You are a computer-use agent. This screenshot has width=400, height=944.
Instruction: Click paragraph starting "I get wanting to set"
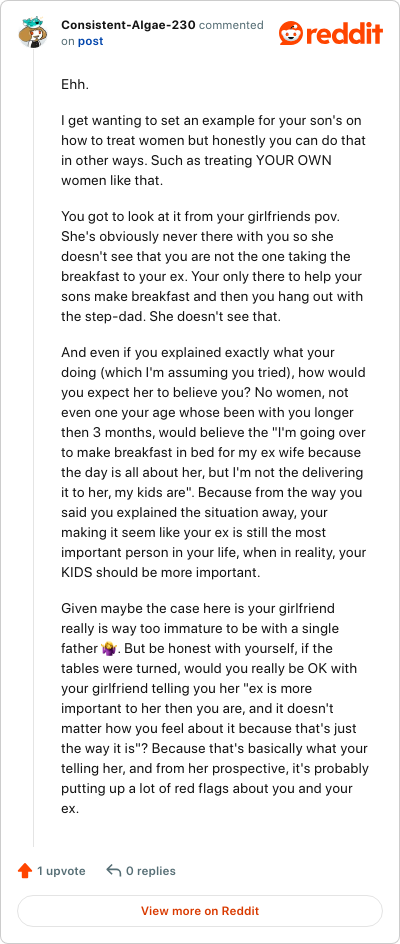211,151
